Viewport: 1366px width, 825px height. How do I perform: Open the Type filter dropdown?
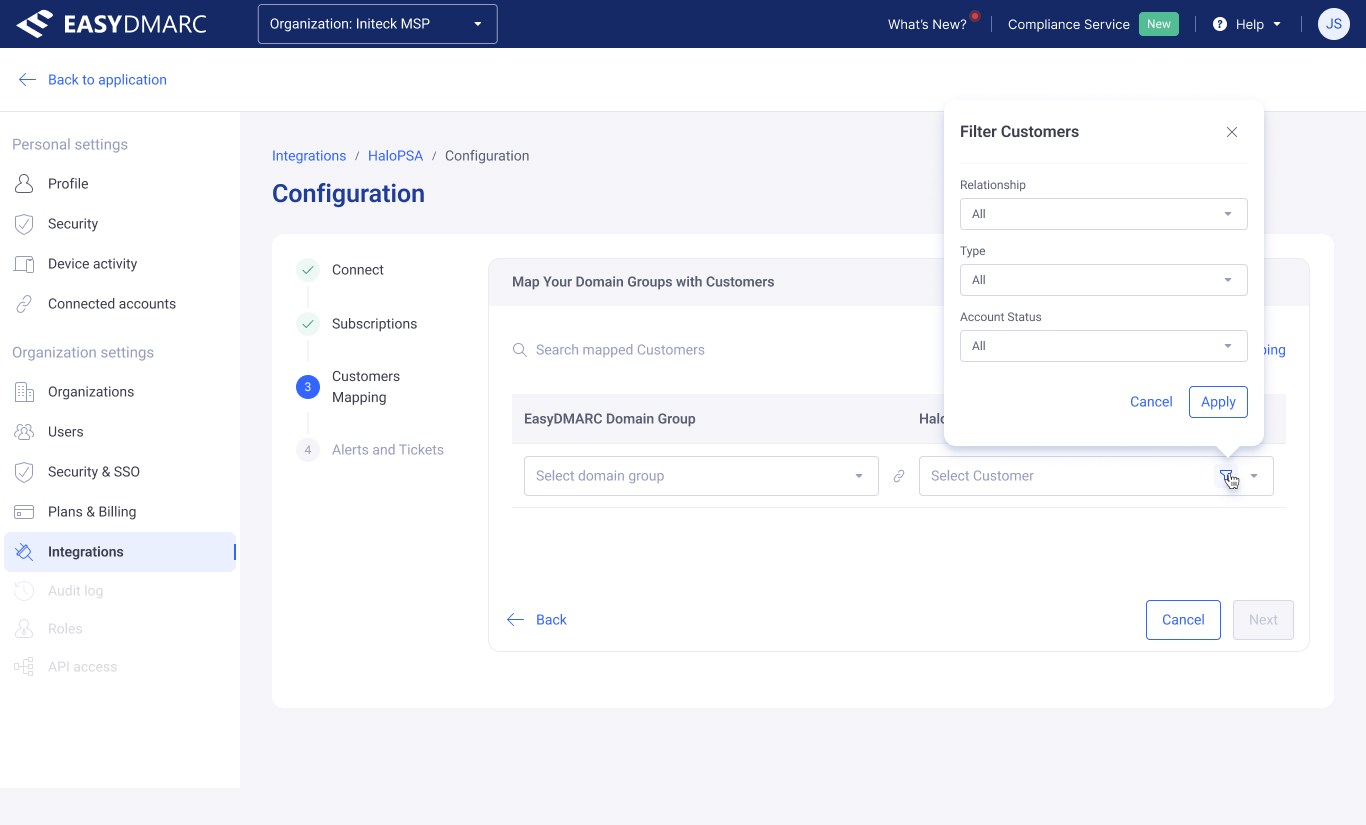(x=1104, y=280)
